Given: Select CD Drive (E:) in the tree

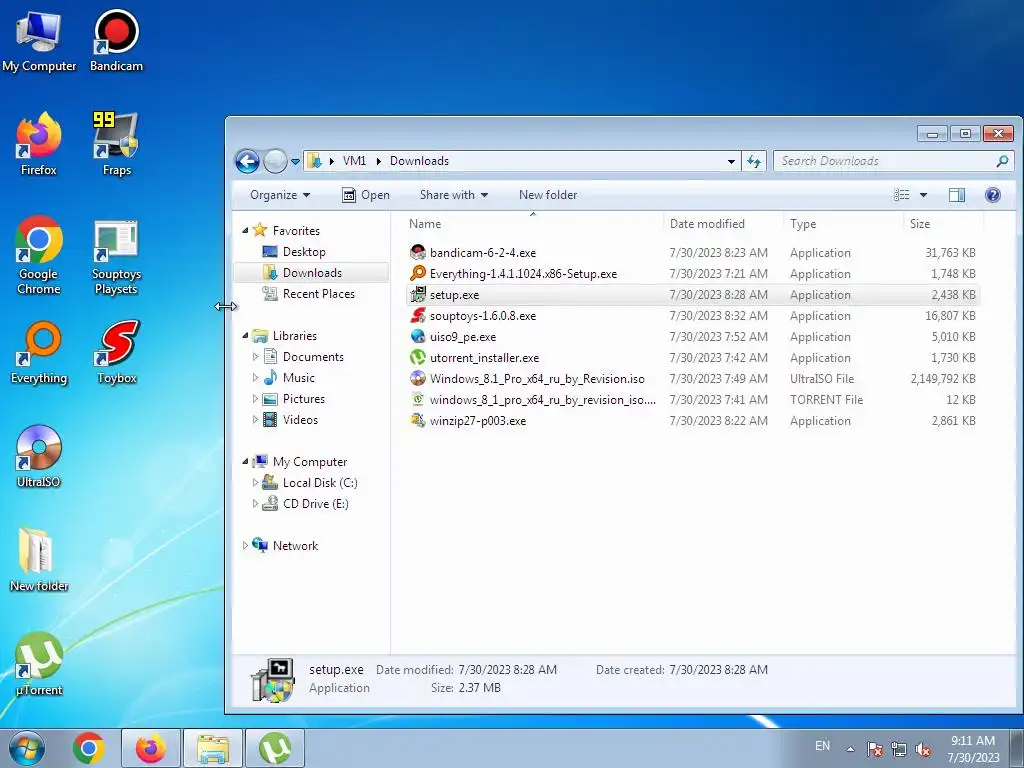Looking at the screenshot, I should point(315,504).
